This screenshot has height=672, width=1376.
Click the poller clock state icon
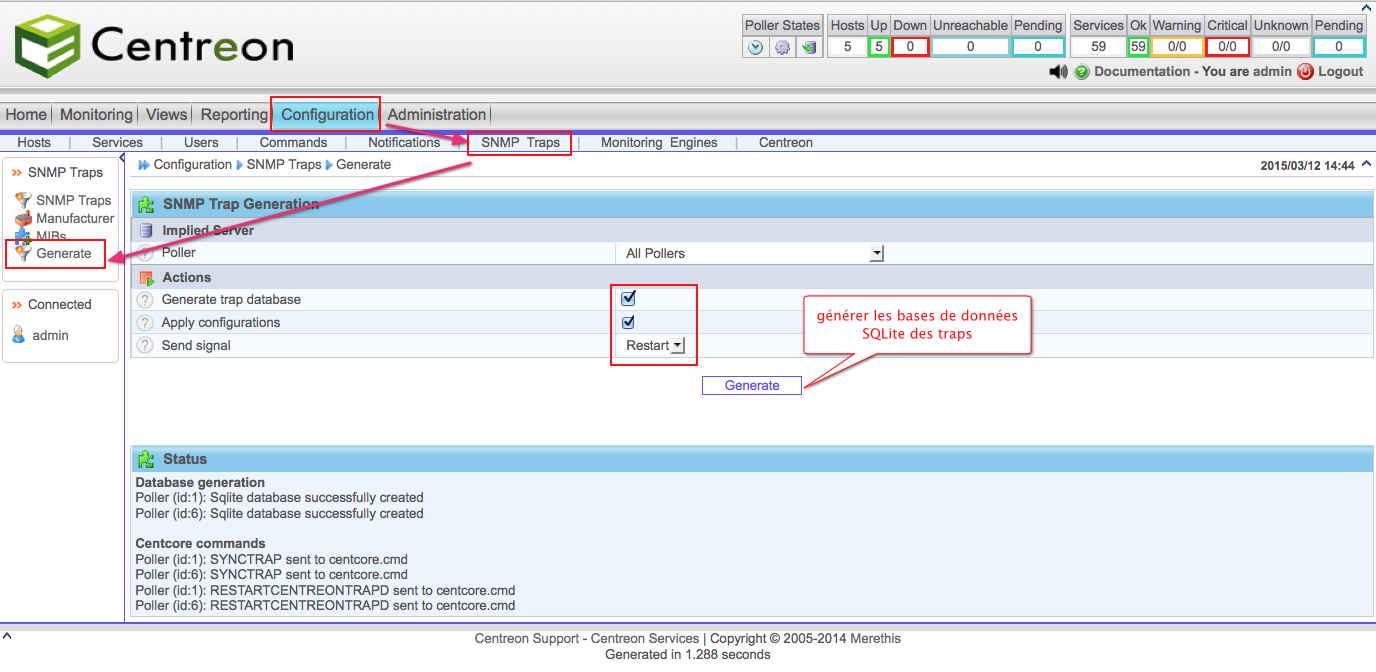click(x=756, y=47)
